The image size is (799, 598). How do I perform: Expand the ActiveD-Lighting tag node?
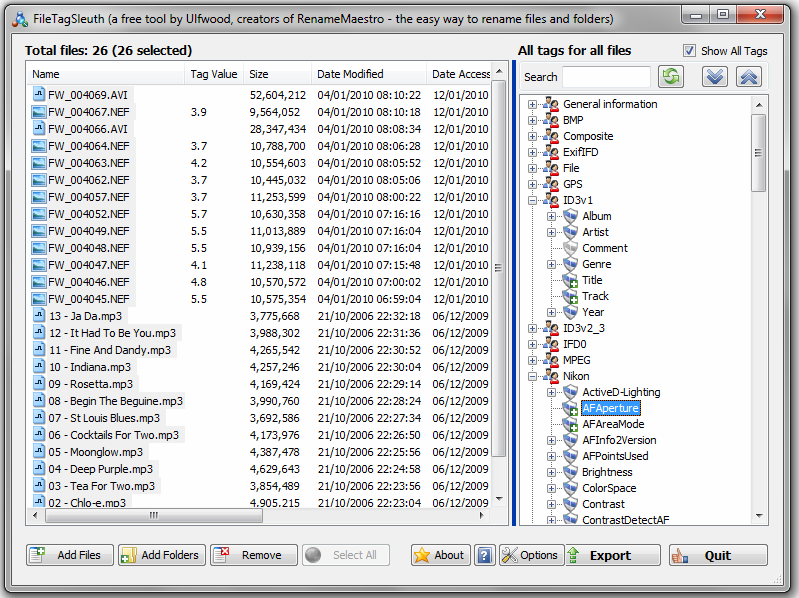(x=551, y=392)
